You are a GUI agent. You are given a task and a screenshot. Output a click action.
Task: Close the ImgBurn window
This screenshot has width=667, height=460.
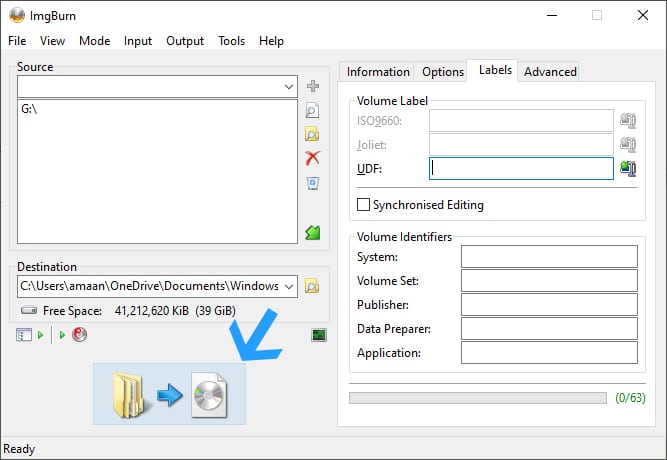click(x=643, y=15)
